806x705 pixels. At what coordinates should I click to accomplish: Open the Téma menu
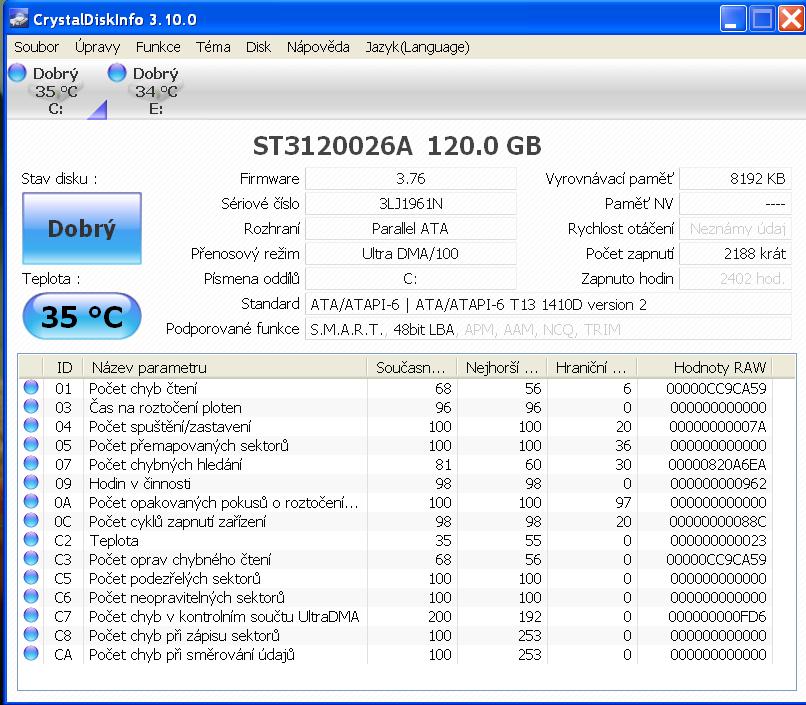coord(213,47)
